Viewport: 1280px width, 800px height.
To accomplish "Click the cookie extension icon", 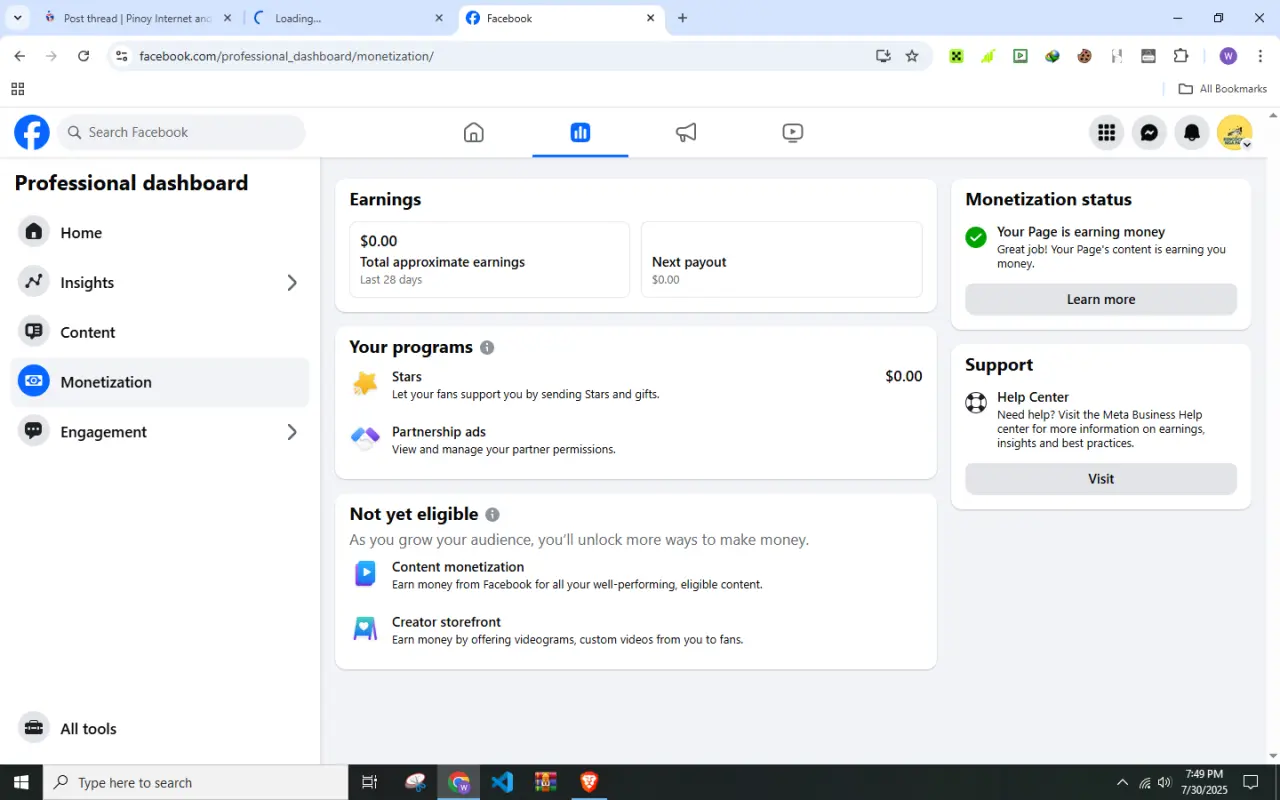I will 1084,56.
